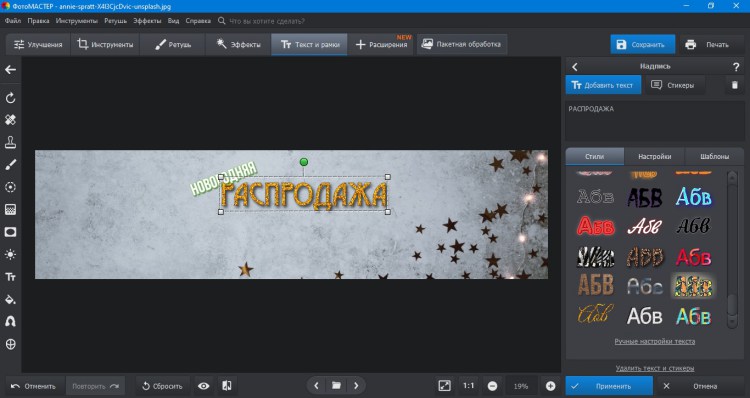Screen dimensions: 750x398
Task: Click the Отмена button
Action: (x=700, y=386)
